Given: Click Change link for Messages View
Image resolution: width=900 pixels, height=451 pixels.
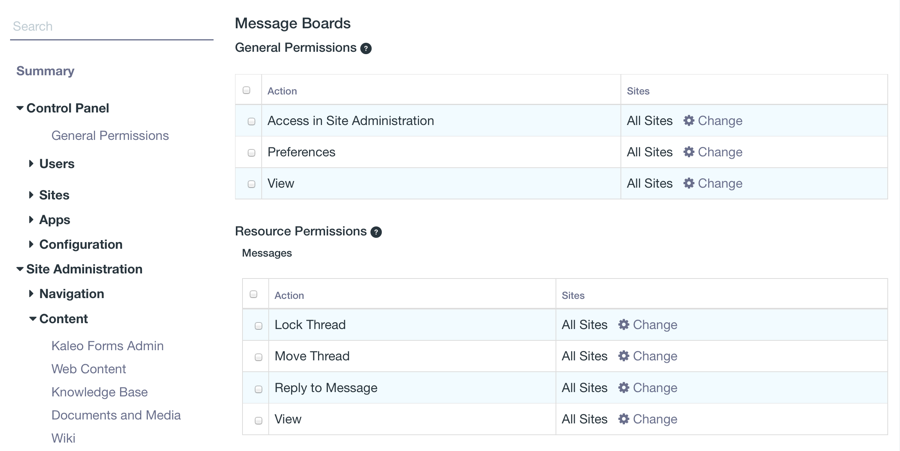Looking at the screenshot, I should [655, 419].
